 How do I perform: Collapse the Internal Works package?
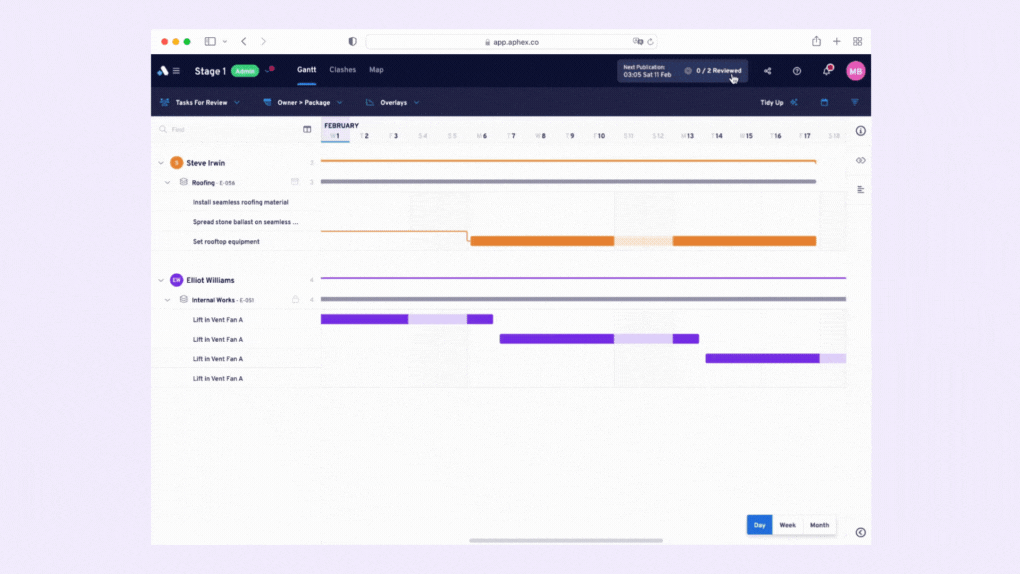[168, 300]
